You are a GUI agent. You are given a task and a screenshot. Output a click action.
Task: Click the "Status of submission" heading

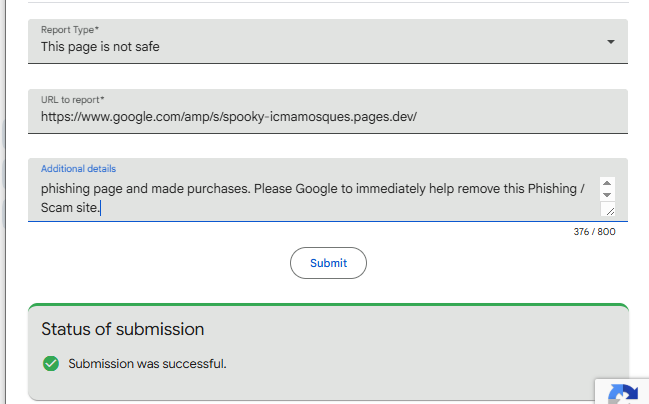pos(122,329)
